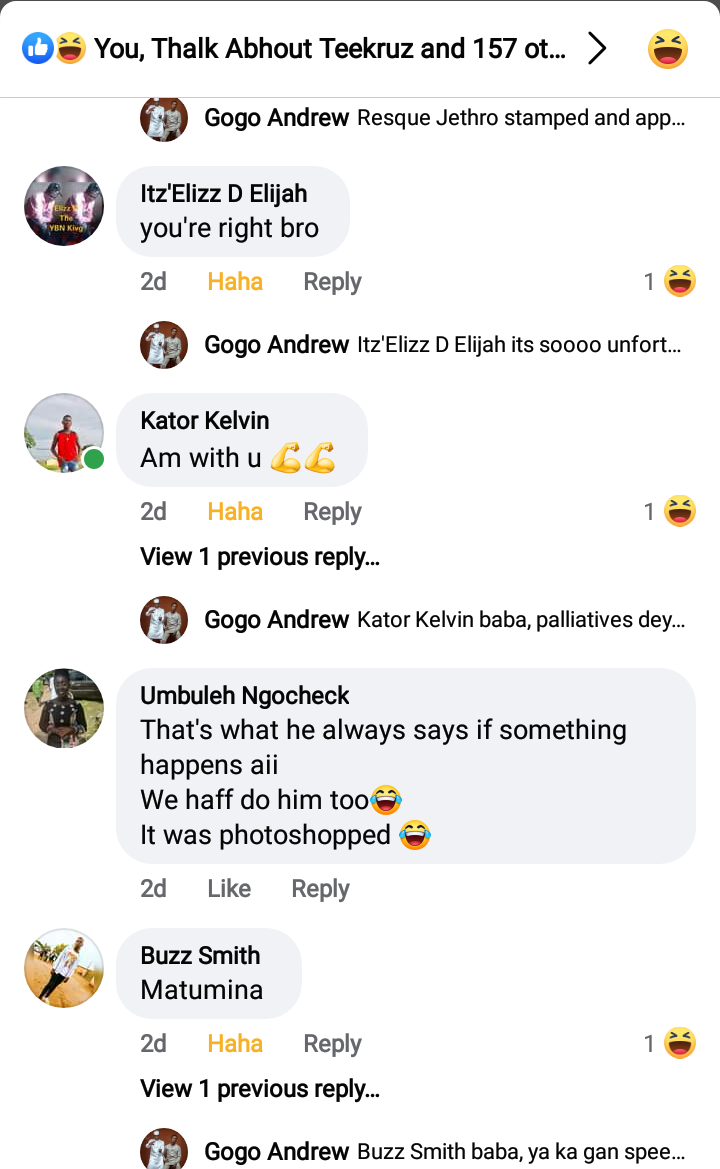Toggle Haha reaction on Buzz Smith's comment
Viewport: 720px width, 1169px height.
click(235, 1044)
